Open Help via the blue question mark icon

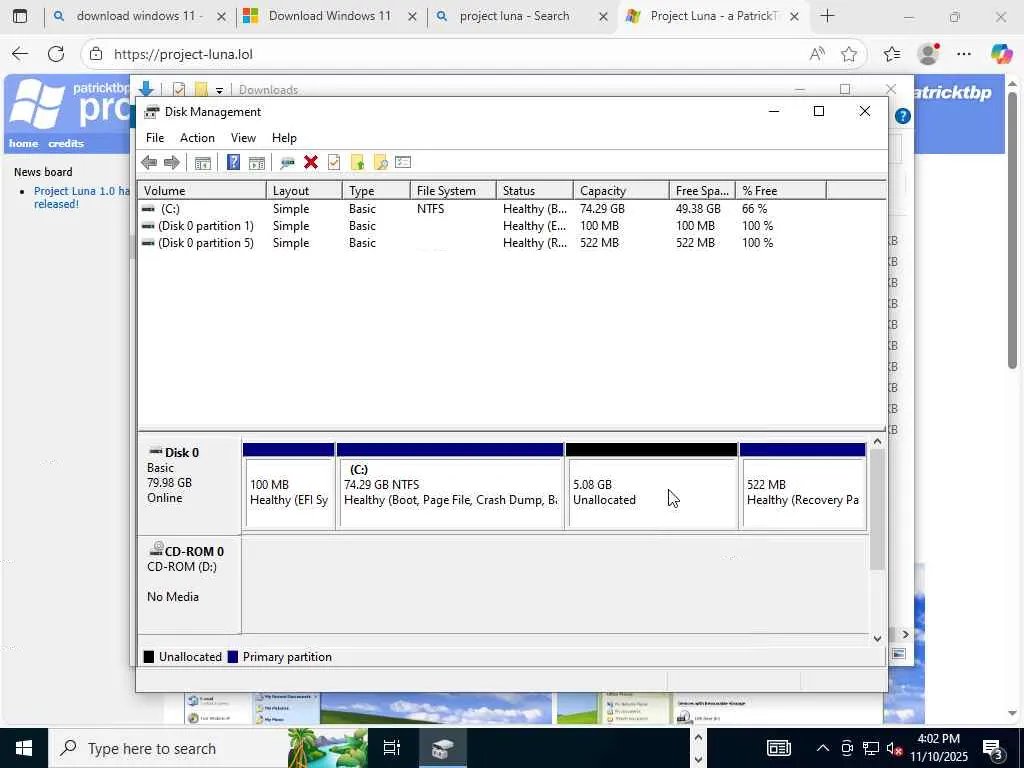point(233,163)
